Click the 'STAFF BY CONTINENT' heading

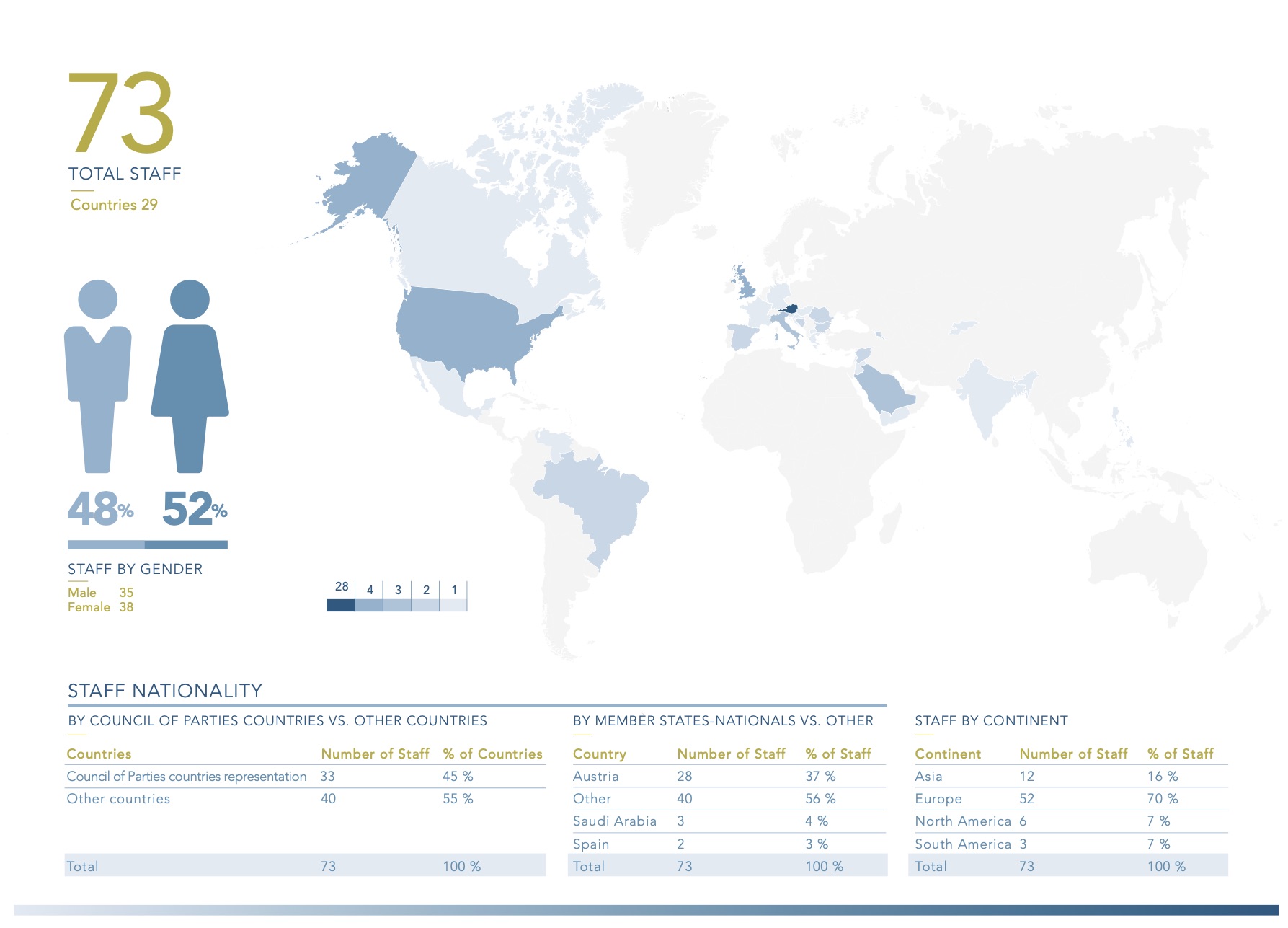(x=991, y=721)
